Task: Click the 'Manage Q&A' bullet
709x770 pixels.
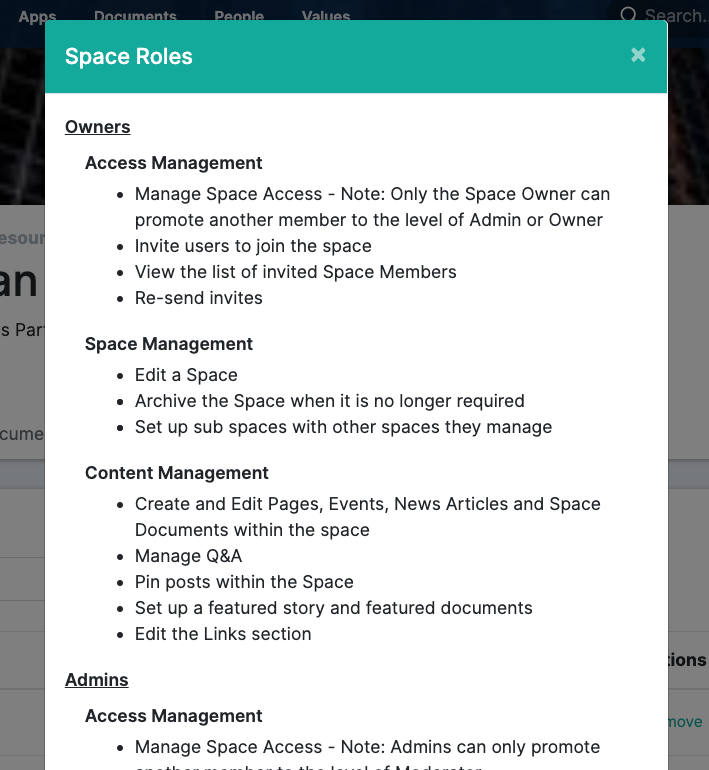Action: pos(189,556)
